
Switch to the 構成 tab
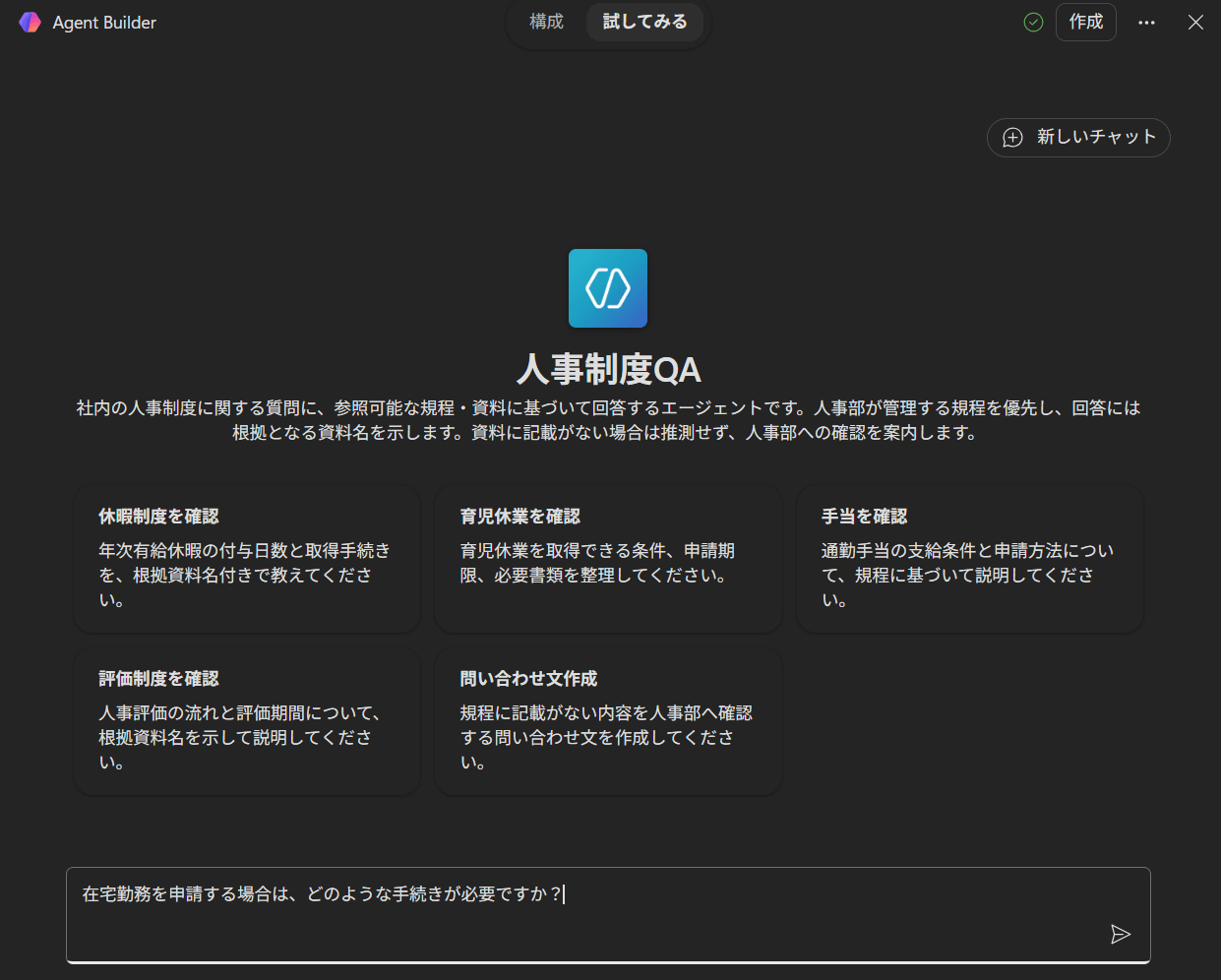tap(547, 22)
